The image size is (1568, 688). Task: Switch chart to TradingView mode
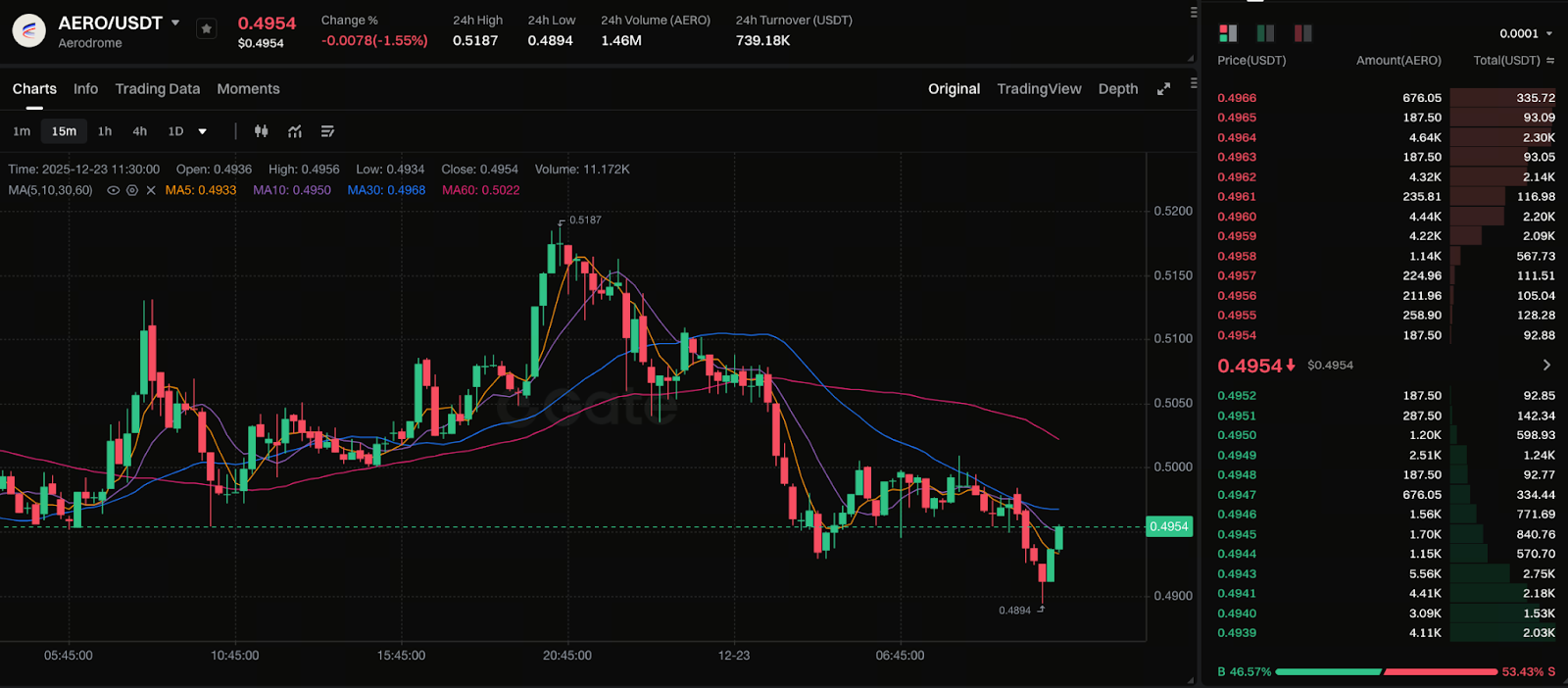1039,89
